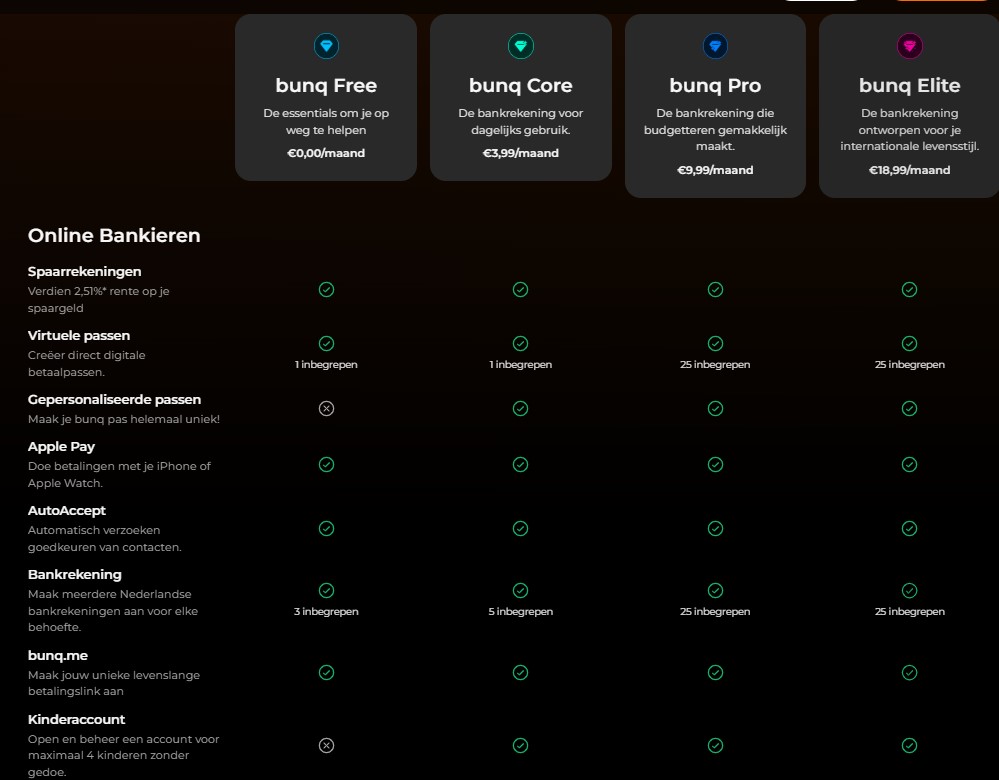999x780 pixels.
Task: Click the Spaarrekeningen feature label
Action: 84,271
